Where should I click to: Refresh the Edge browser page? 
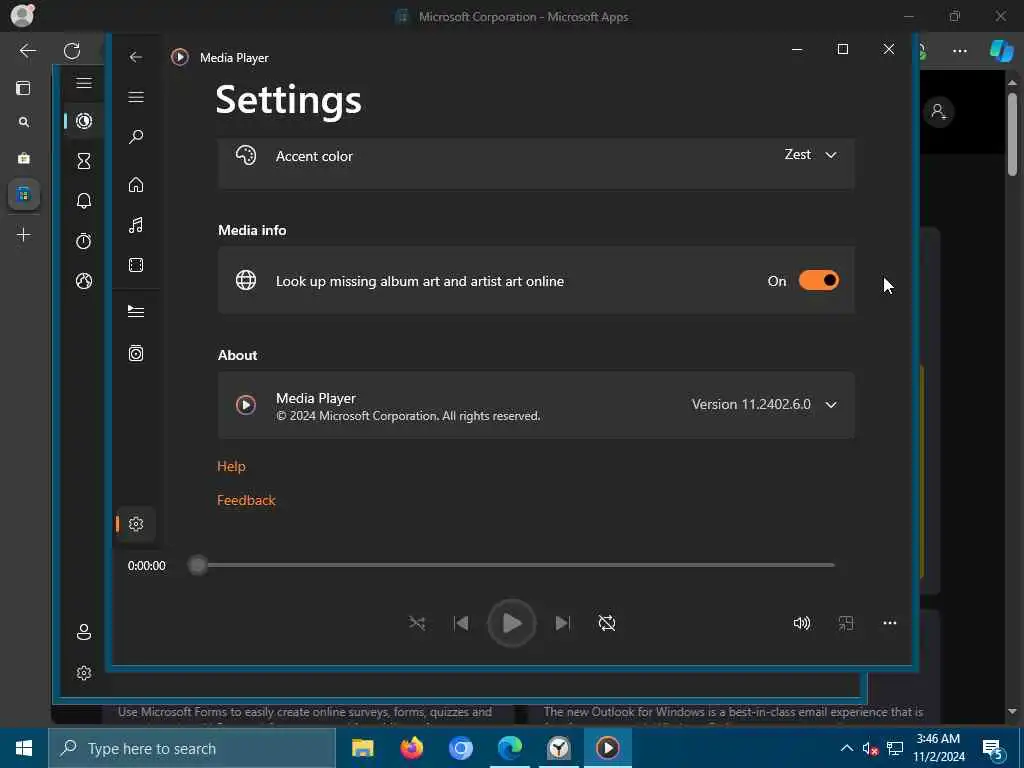[72, 51]
